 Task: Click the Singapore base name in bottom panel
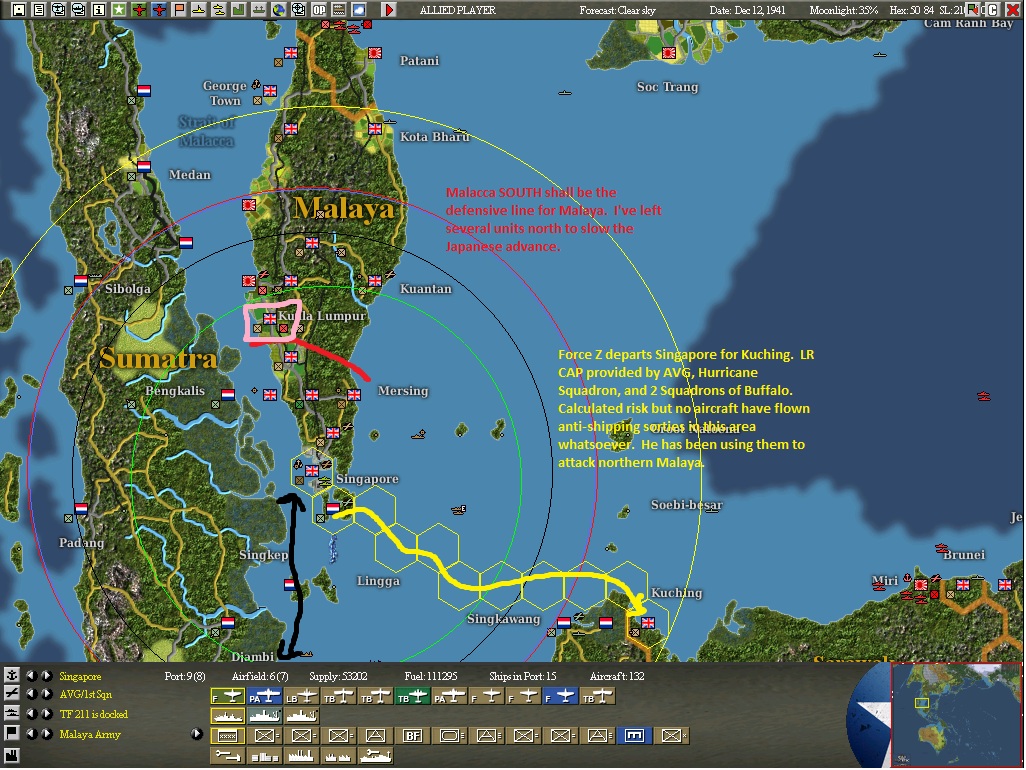coord(80,676)
